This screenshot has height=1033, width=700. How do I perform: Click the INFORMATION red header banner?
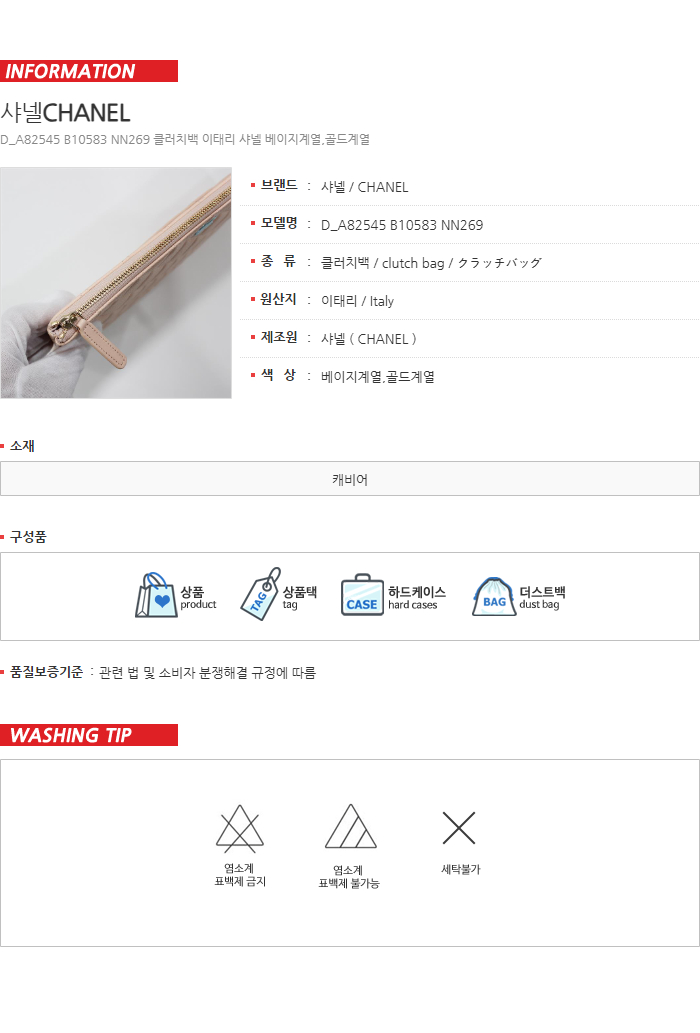(89, 71)
